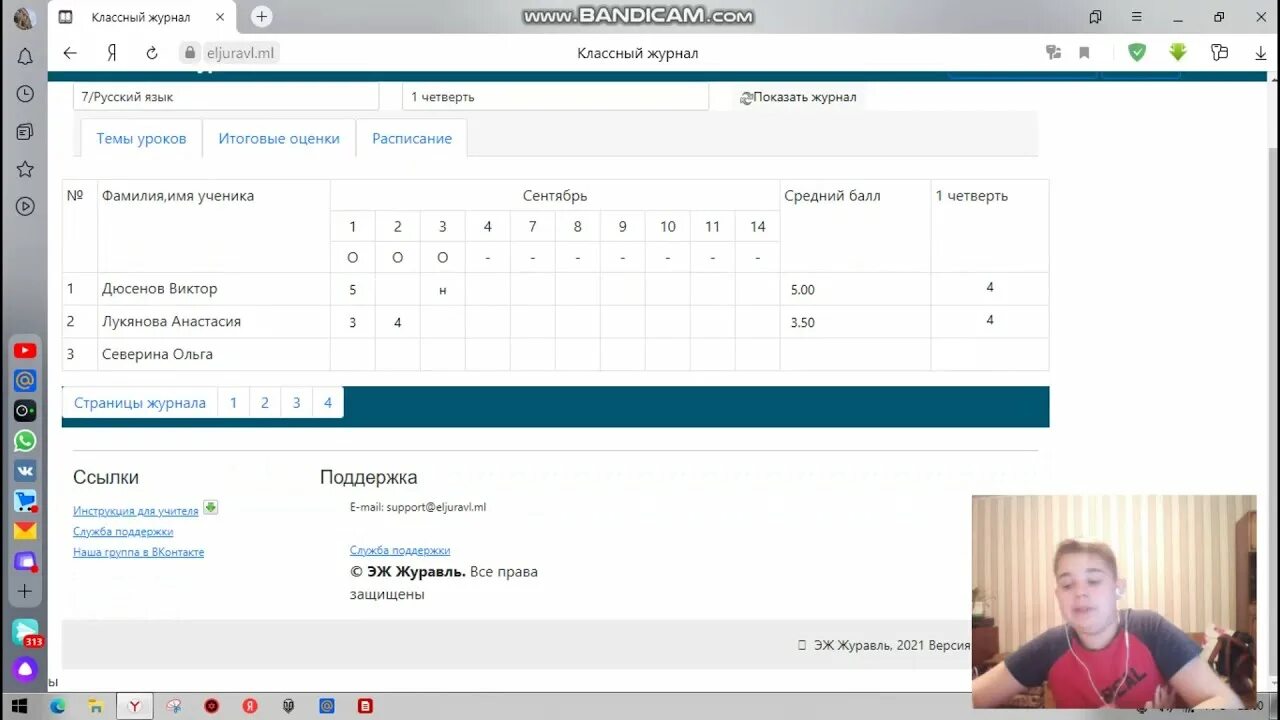Select Лукянова Анастасия's grade 3 cell
Viewport: 1280px width, 720px height.
point(352,322)
